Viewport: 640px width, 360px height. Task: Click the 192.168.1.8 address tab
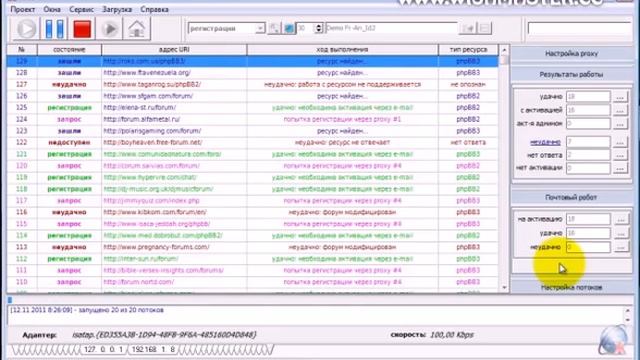point(153,350)
